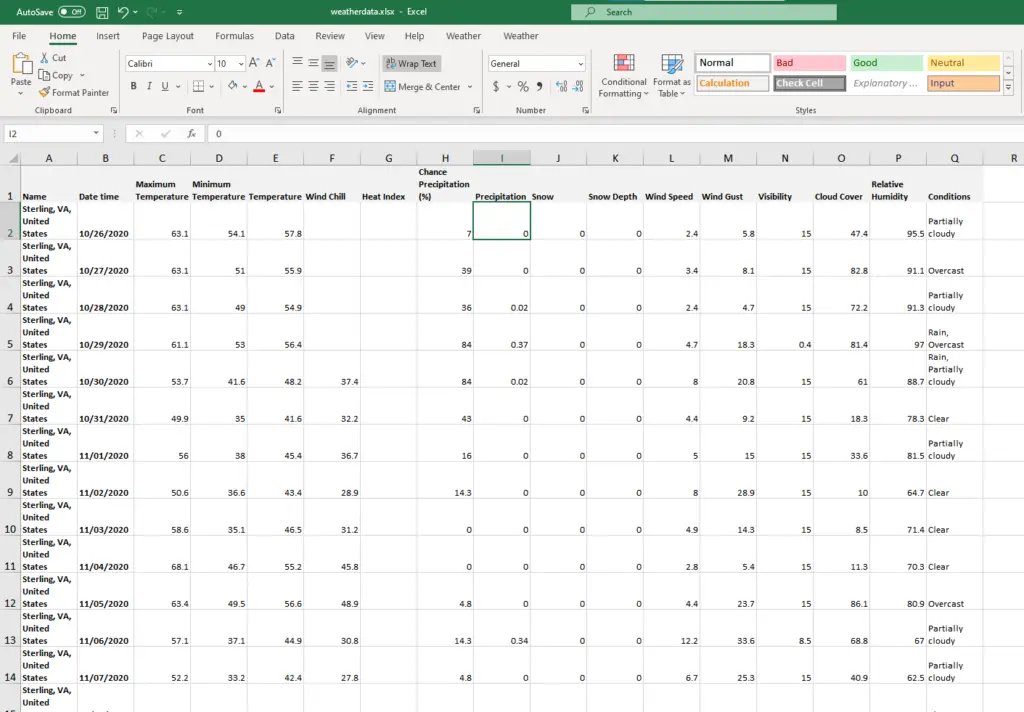
Task: Open the Page Layout tab
Action: 167,36
